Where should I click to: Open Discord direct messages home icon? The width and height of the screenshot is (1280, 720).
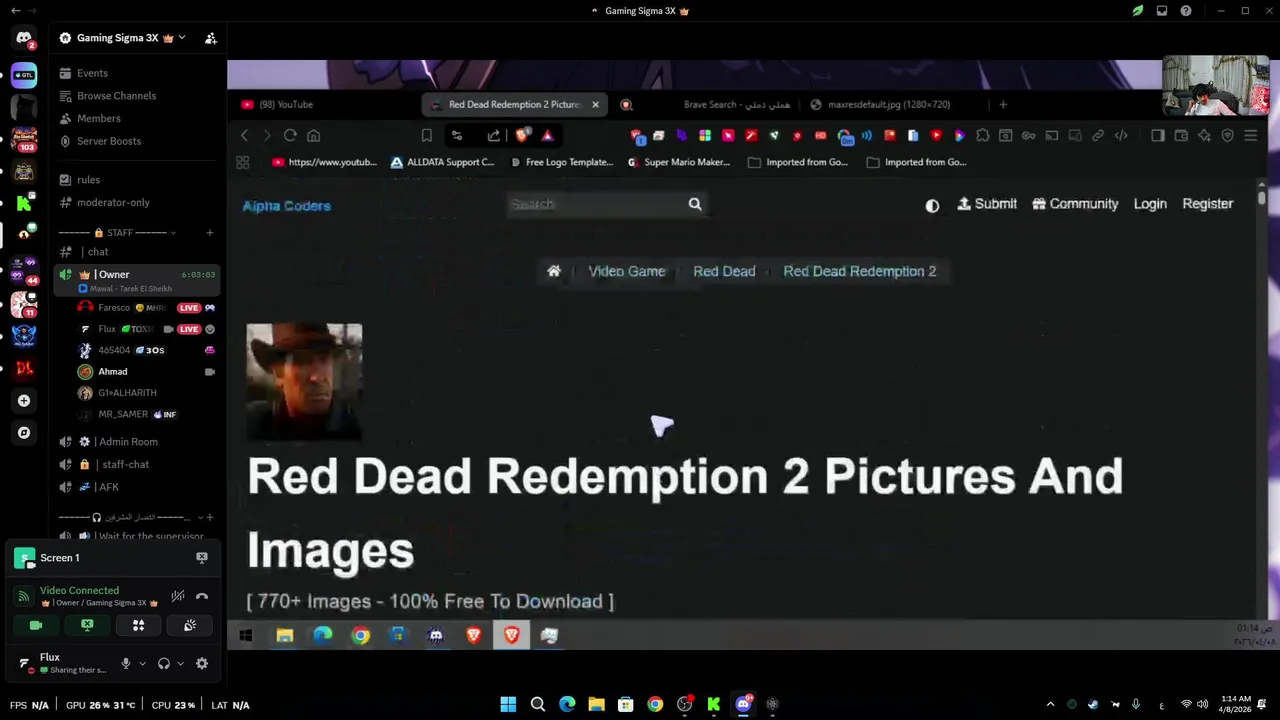pyautogui.click(x=24, y=38)
